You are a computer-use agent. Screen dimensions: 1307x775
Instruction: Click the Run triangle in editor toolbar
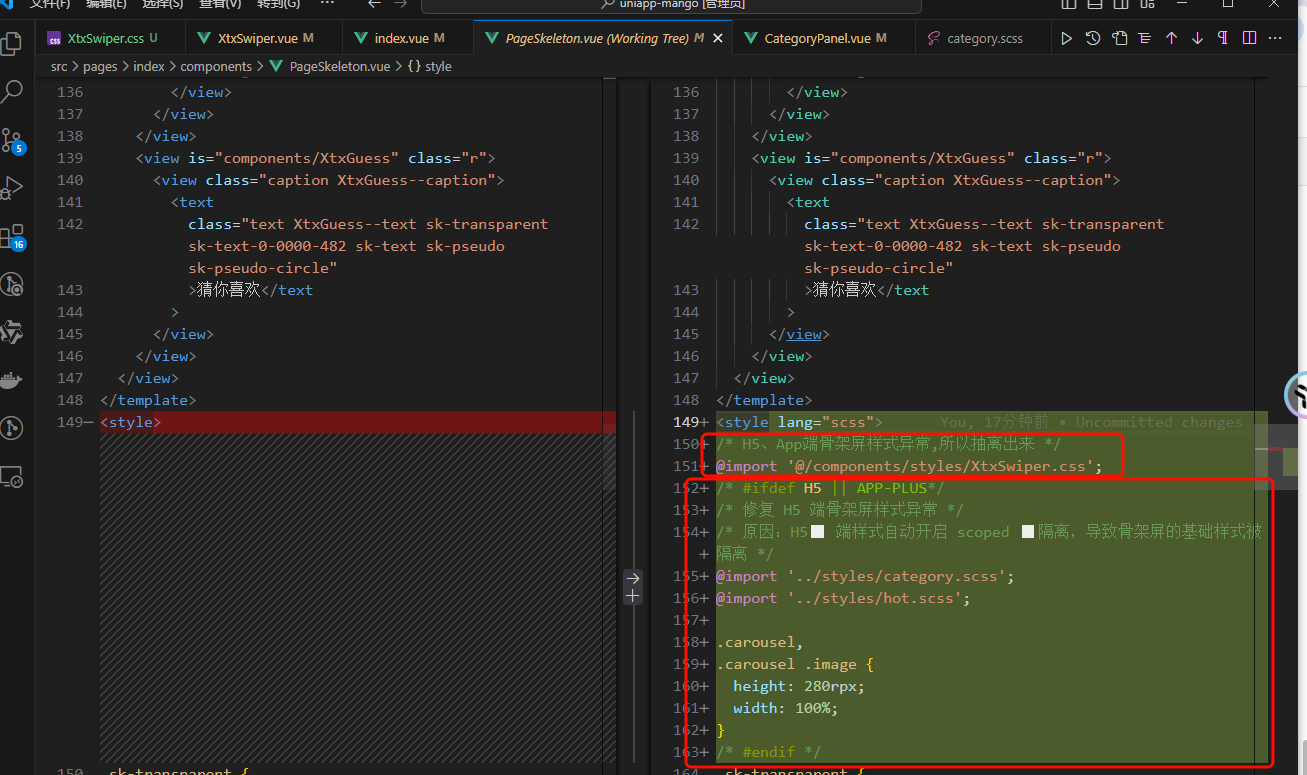point(1067,38)
